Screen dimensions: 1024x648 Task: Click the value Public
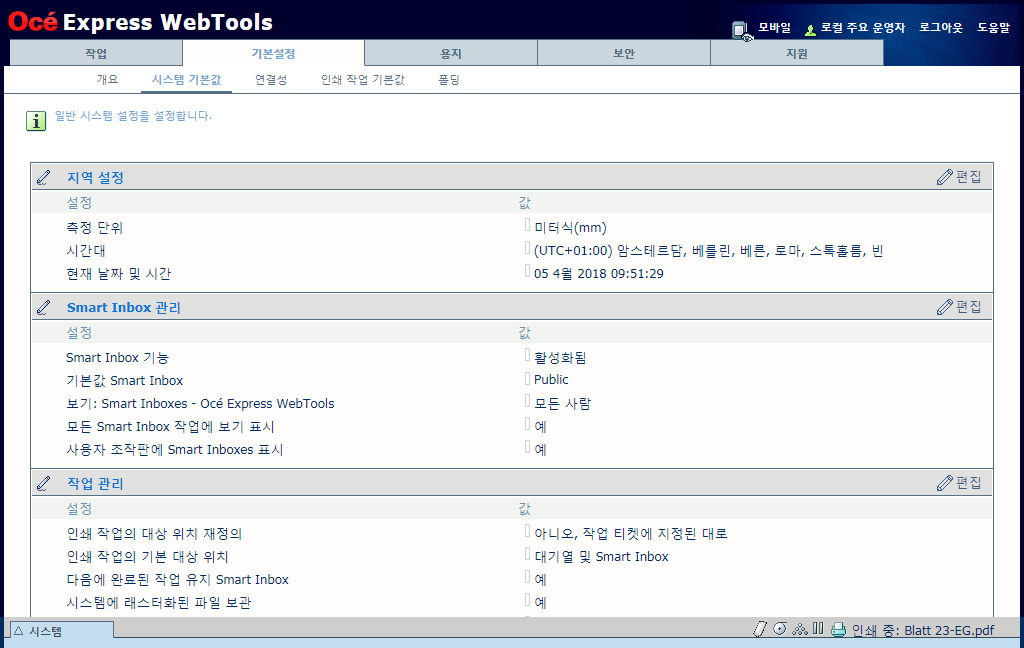pyautogui.click(x=551, y=380)
